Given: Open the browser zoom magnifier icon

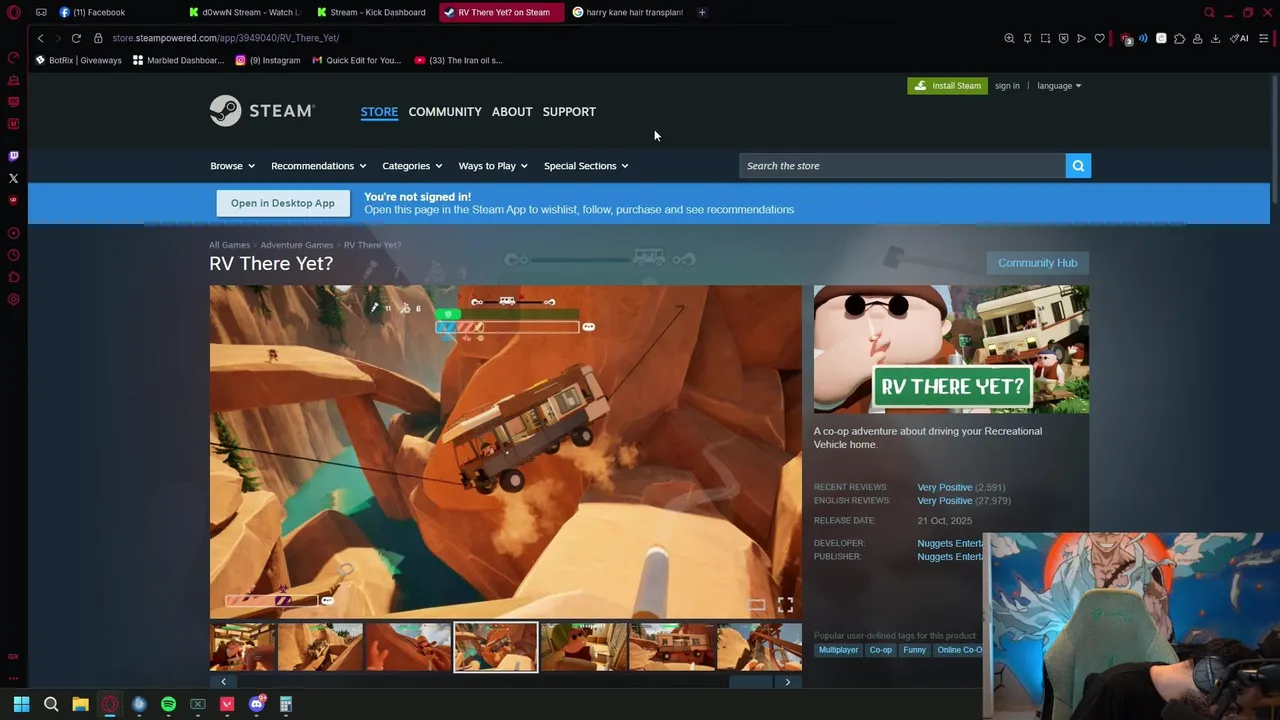Looking at the screenshot, I should pyautogui.click(x=1009, y=38).
